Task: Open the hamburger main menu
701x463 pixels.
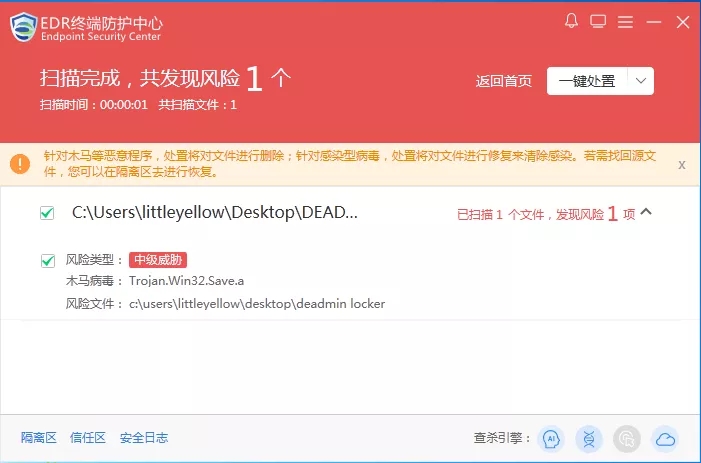Action: pos(625,21)
